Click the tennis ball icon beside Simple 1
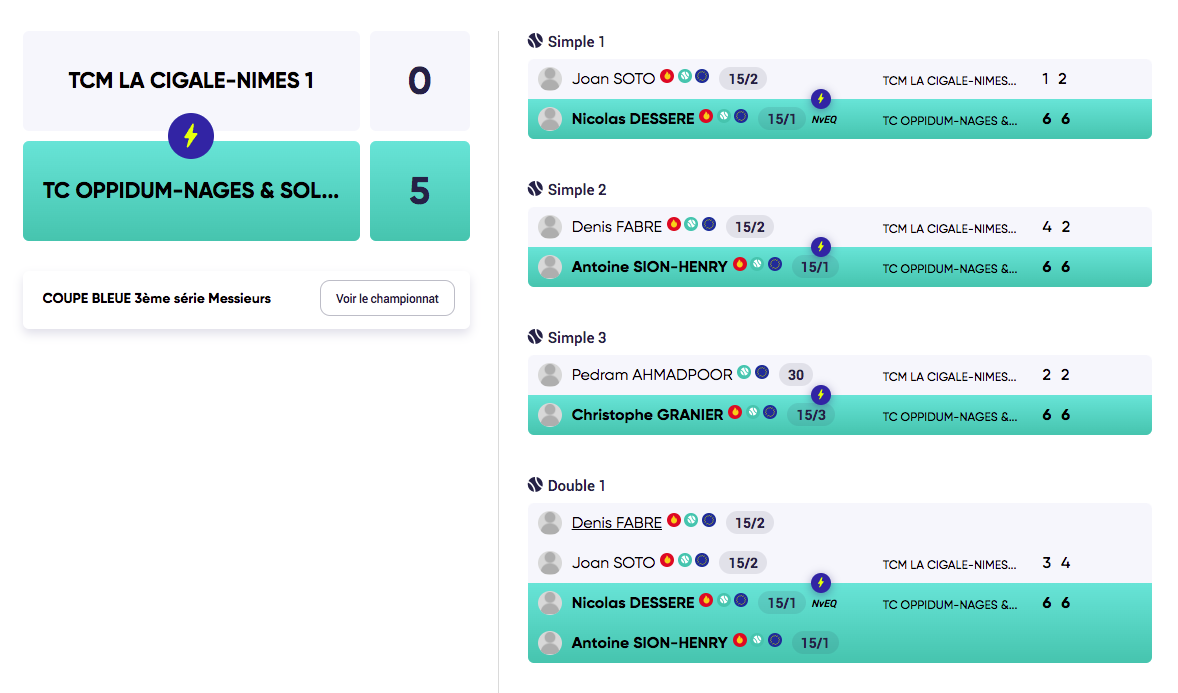This screenshot has height=693, width=1178. [x=535, y=41]
